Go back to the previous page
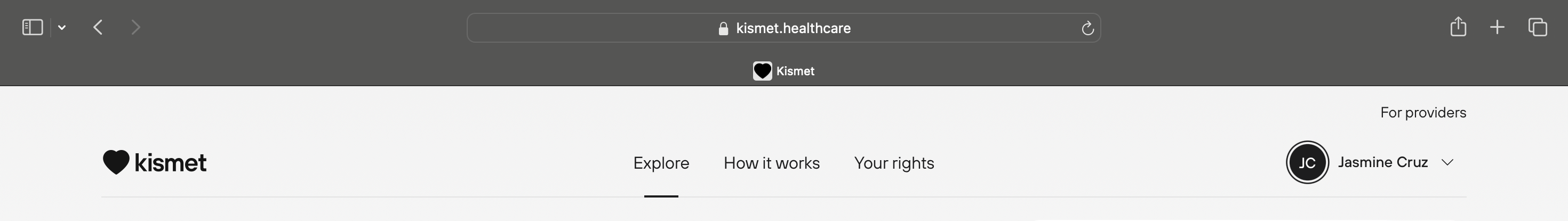 (x=98, y=27)
